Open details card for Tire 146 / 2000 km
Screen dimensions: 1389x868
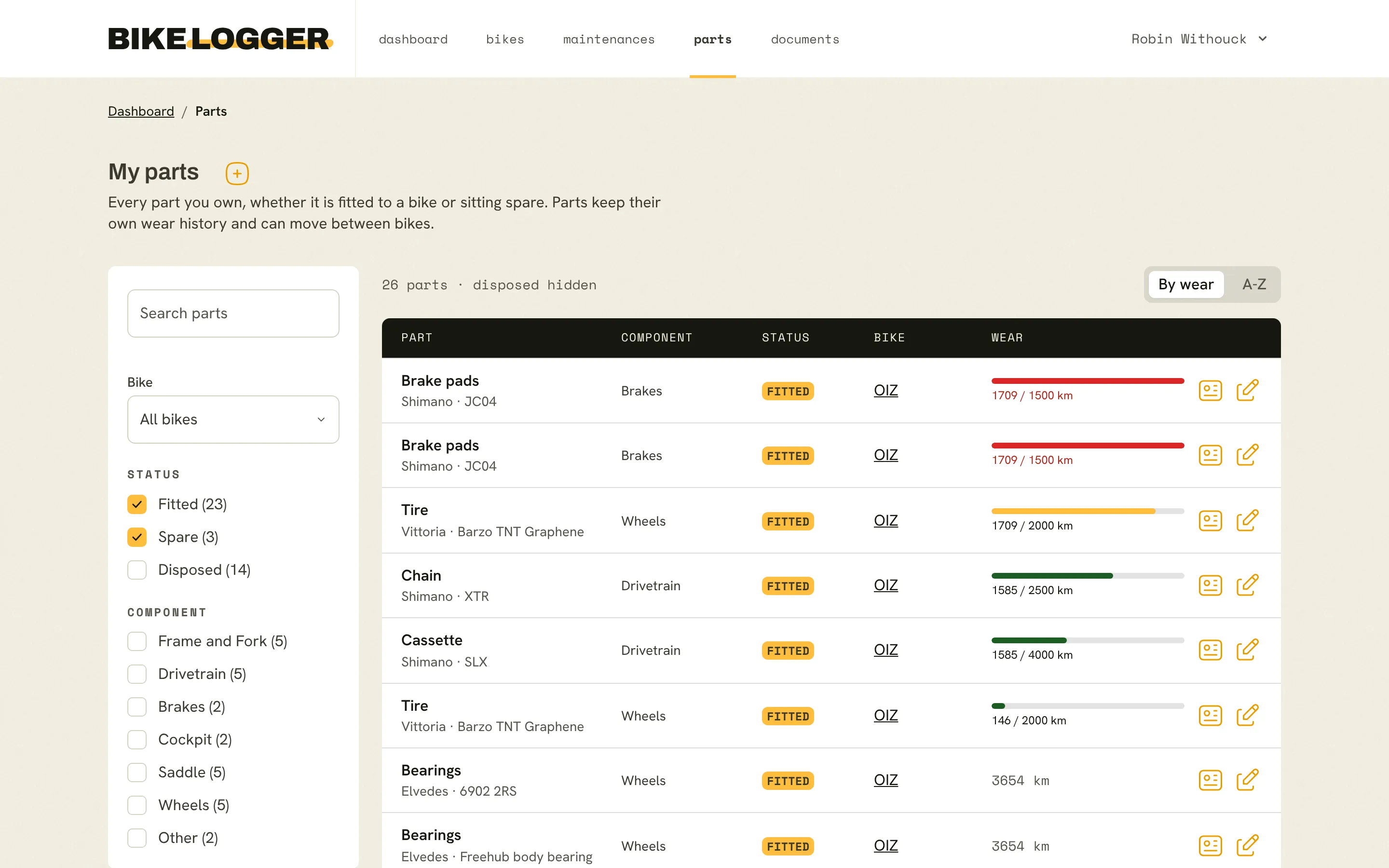[x=1210, y=715]
